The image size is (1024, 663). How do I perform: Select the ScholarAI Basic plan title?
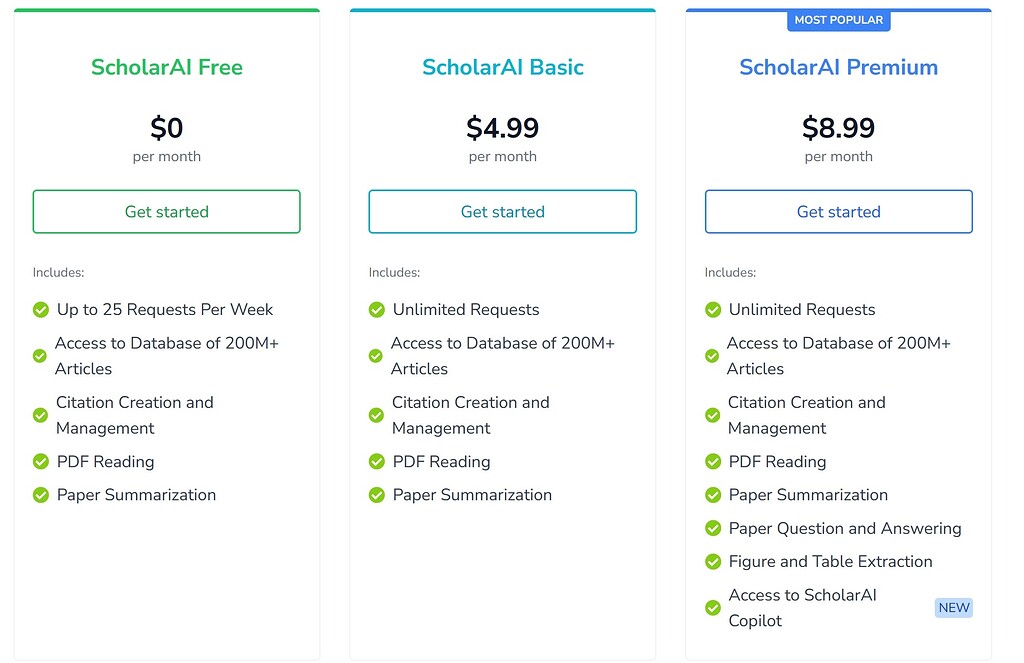tap(502, 67)
